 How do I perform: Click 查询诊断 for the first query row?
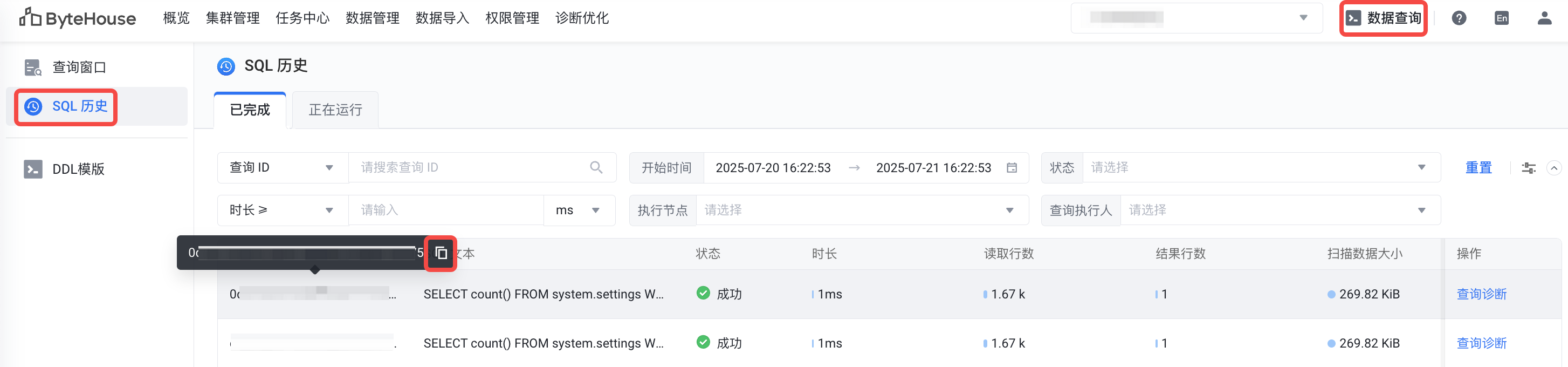coord(1481,294)
